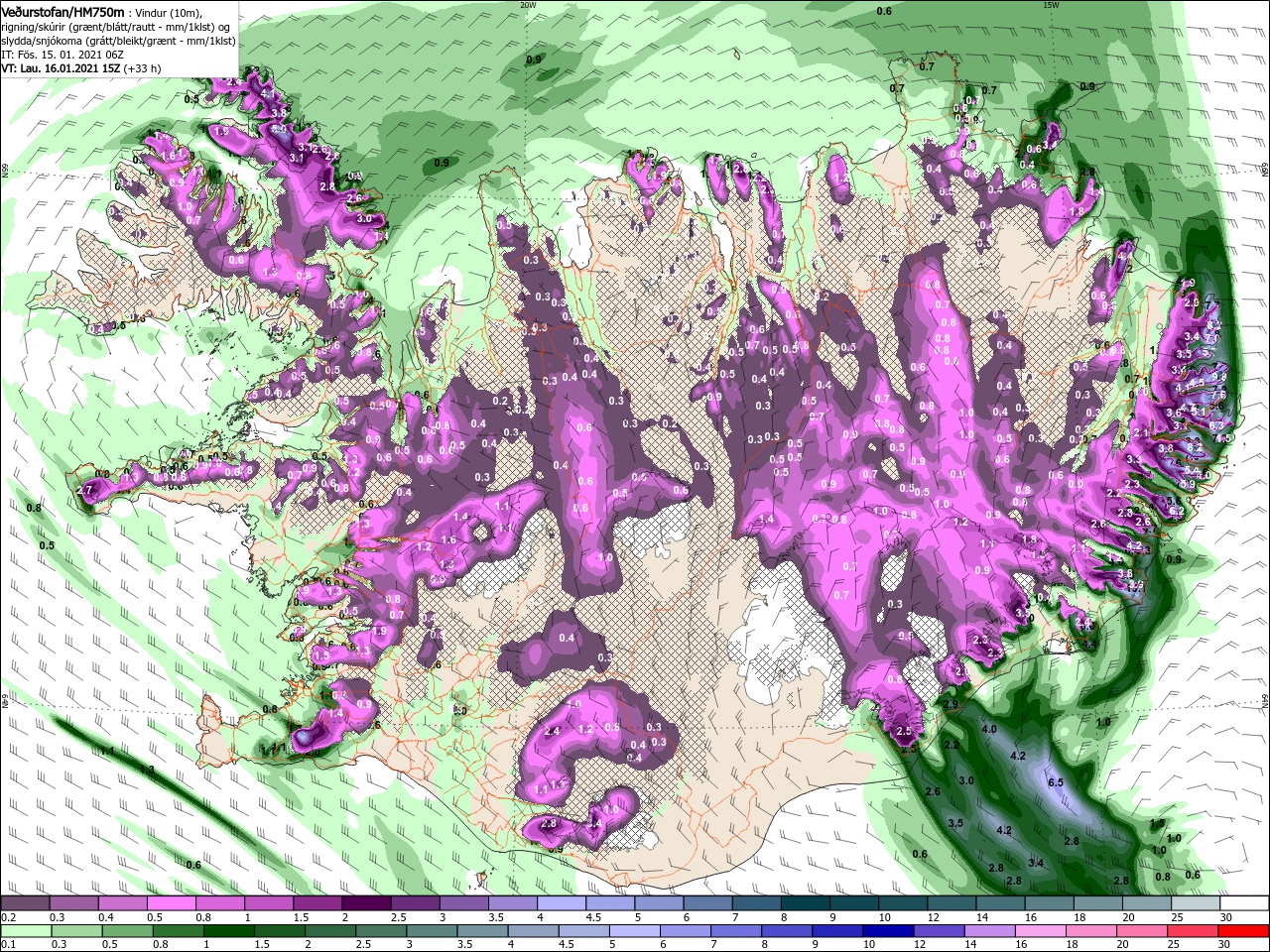Viewport: 1270px width, 952px height.
Task: Click the '2.7' value at the western peninsula tip
Action: 84,490
